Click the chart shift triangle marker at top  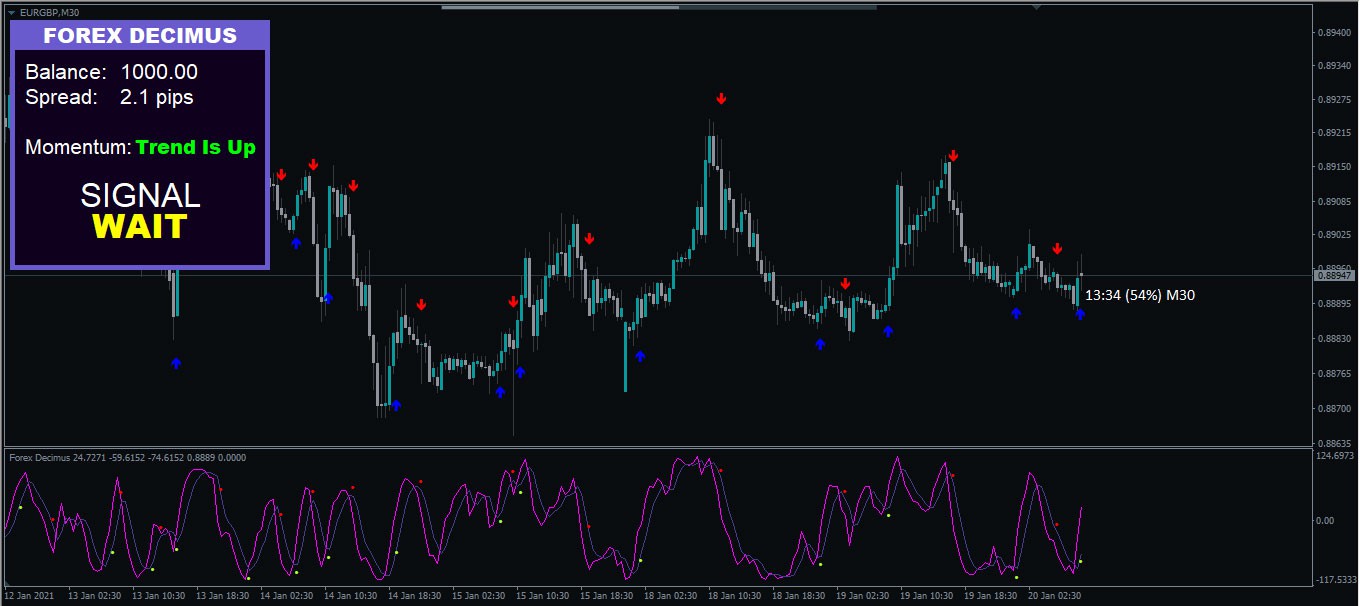[x=1037, y=8]
